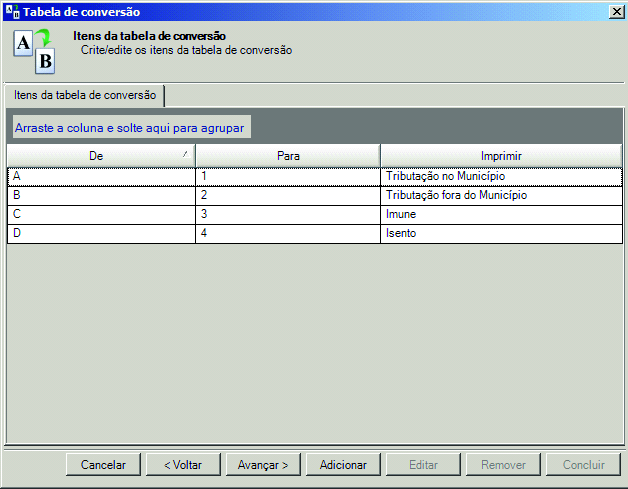Click the title bar application icon
Viewport: 628px width, 489px height.
(x=12, y=12)
